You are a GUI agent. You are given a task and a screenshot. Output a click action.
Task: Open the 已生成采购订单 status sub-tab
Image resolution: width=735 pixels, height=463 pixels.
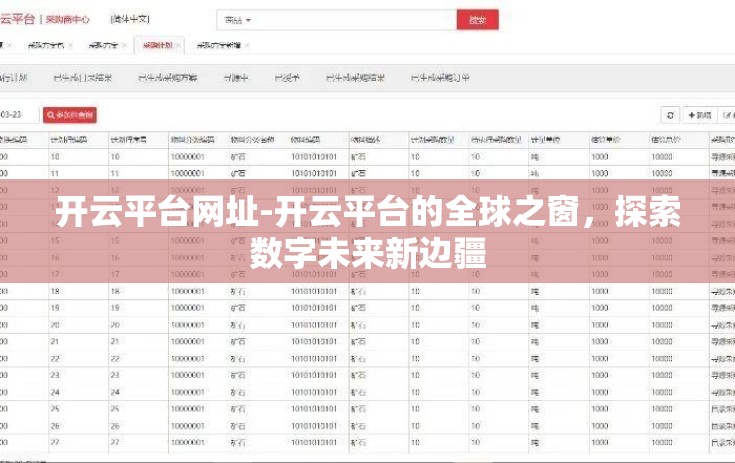pyautogui.click(x=440, y=77)
